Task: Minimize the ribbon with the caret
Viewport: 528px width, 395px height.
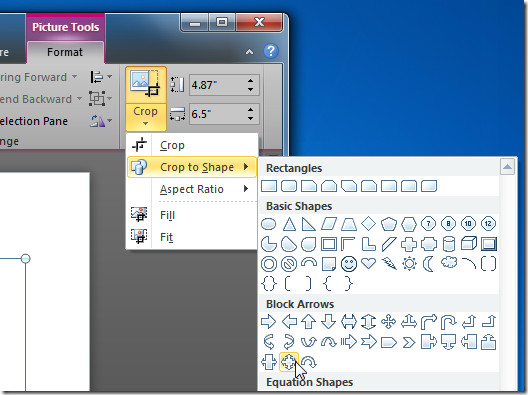Action: pos(249,52)
